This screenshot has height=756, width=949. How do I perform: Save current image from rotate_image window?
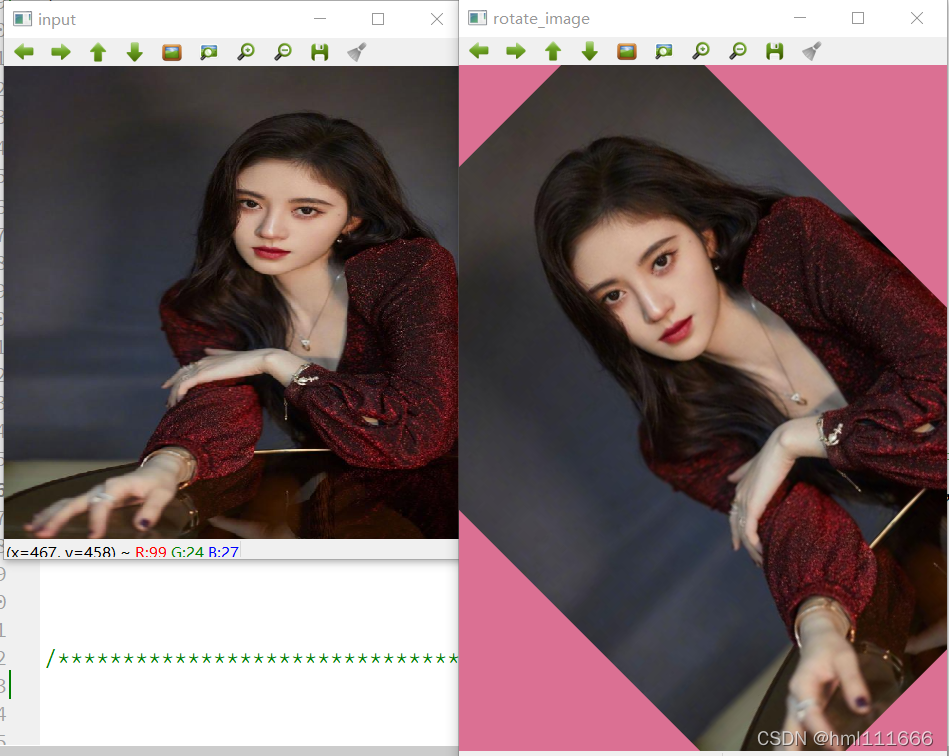[775, 51]
